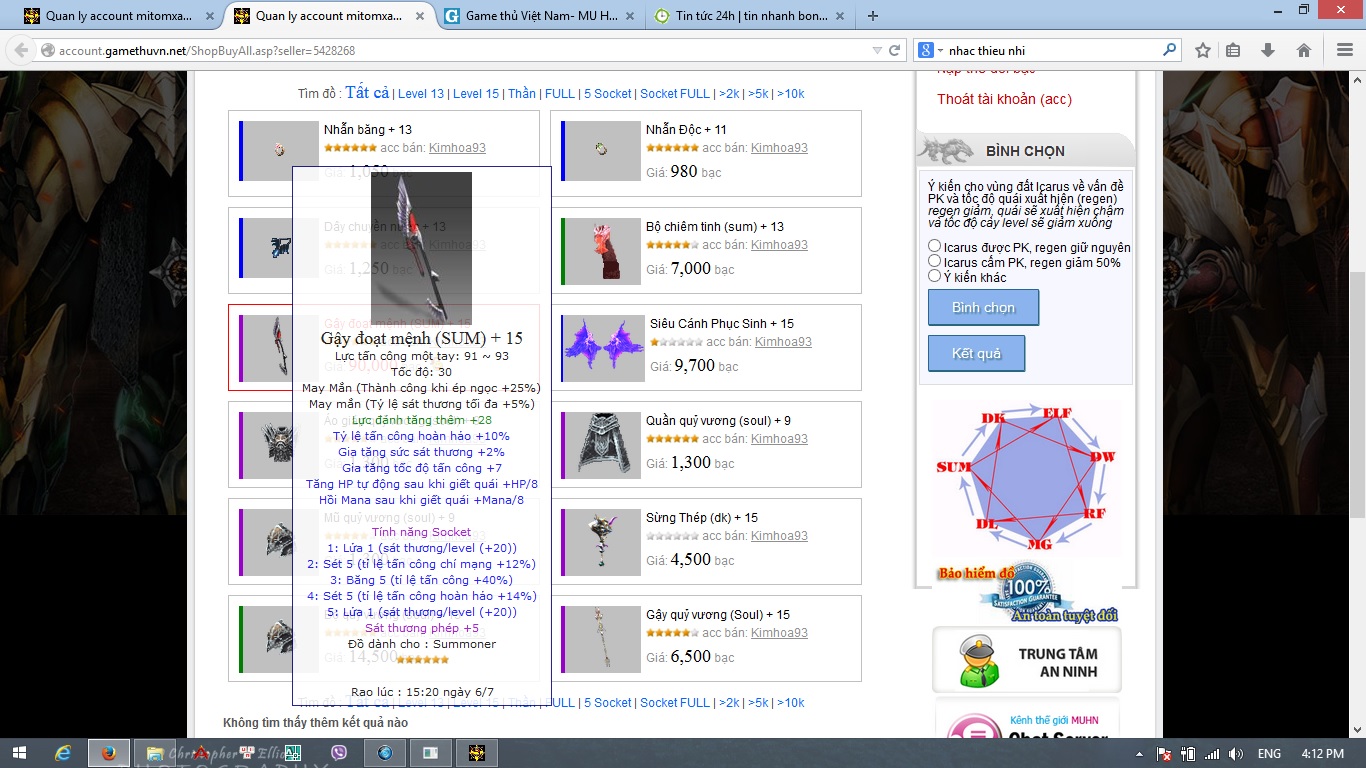Image resolution: width=1366 pixels, height=768 pixels.
Task: Filter by Level 15 at top
Action: 476,94
